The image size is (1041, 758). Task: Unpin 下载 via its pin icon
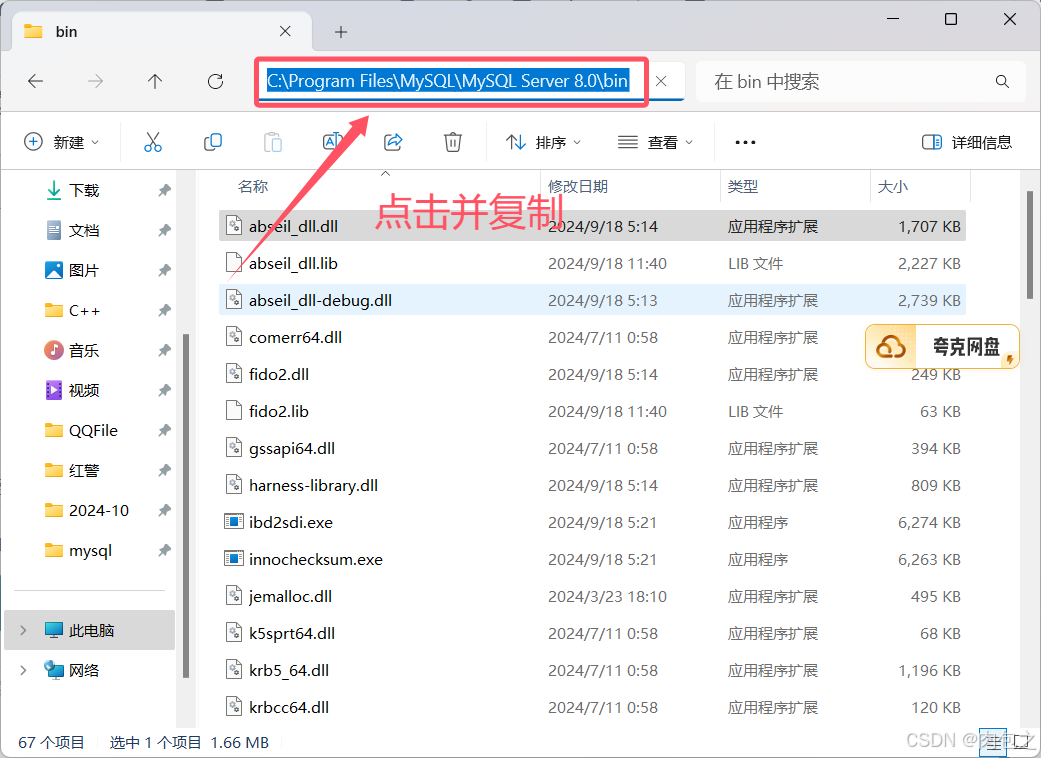(x=164, y=190)
